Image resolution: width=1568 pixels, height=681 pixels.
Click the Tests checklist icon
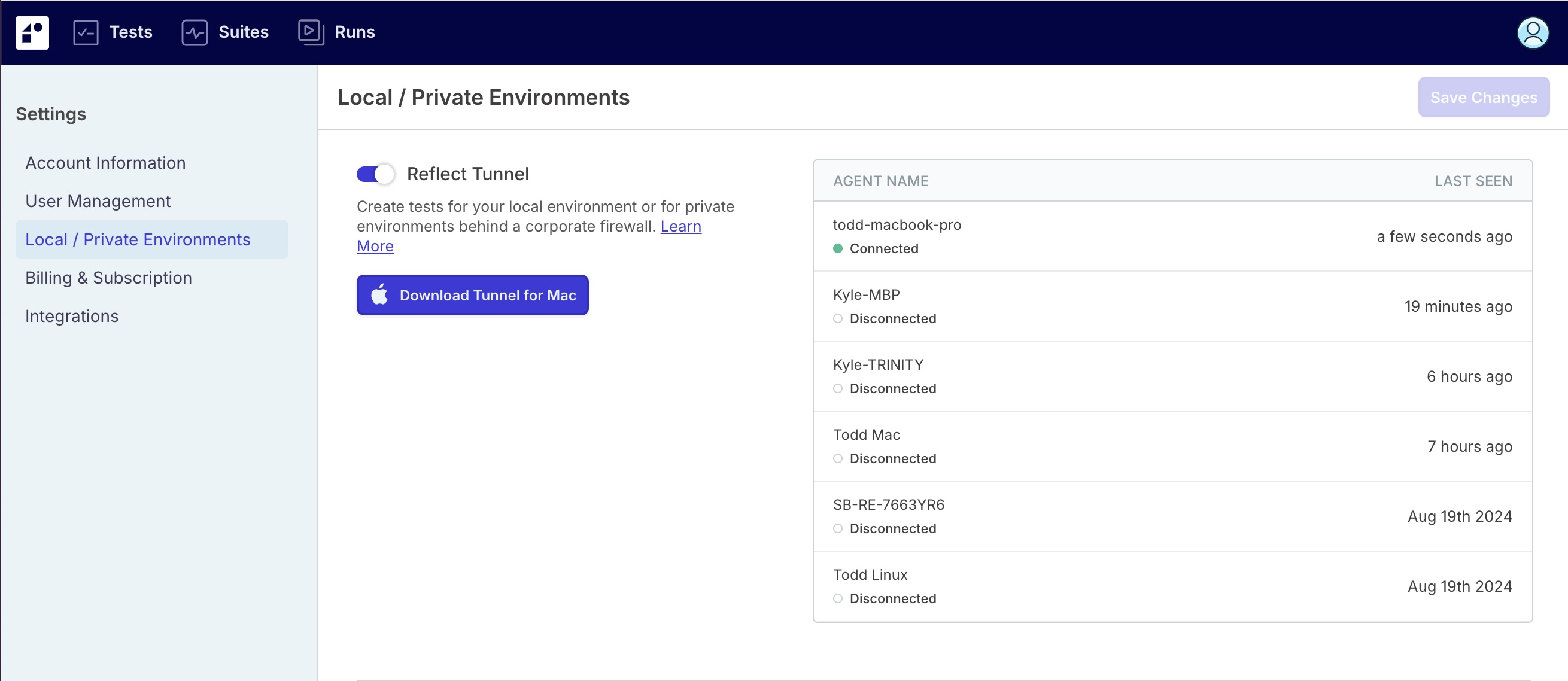click(x=86, y=32)
